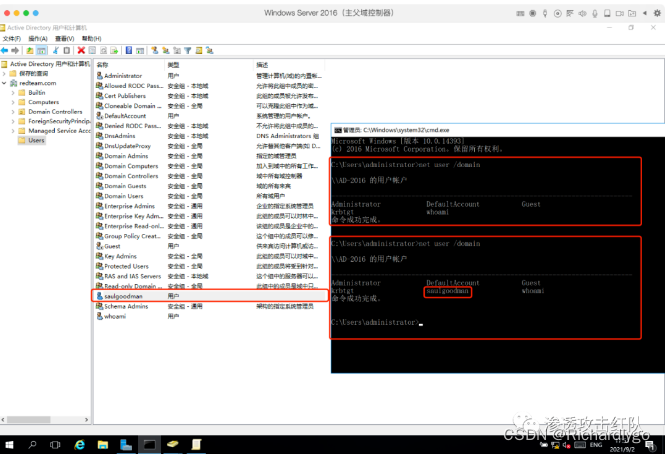The width and height of the screenshot is (666, 454).
Task: Select the Administrator user row
Action: [x=209, y=76]
